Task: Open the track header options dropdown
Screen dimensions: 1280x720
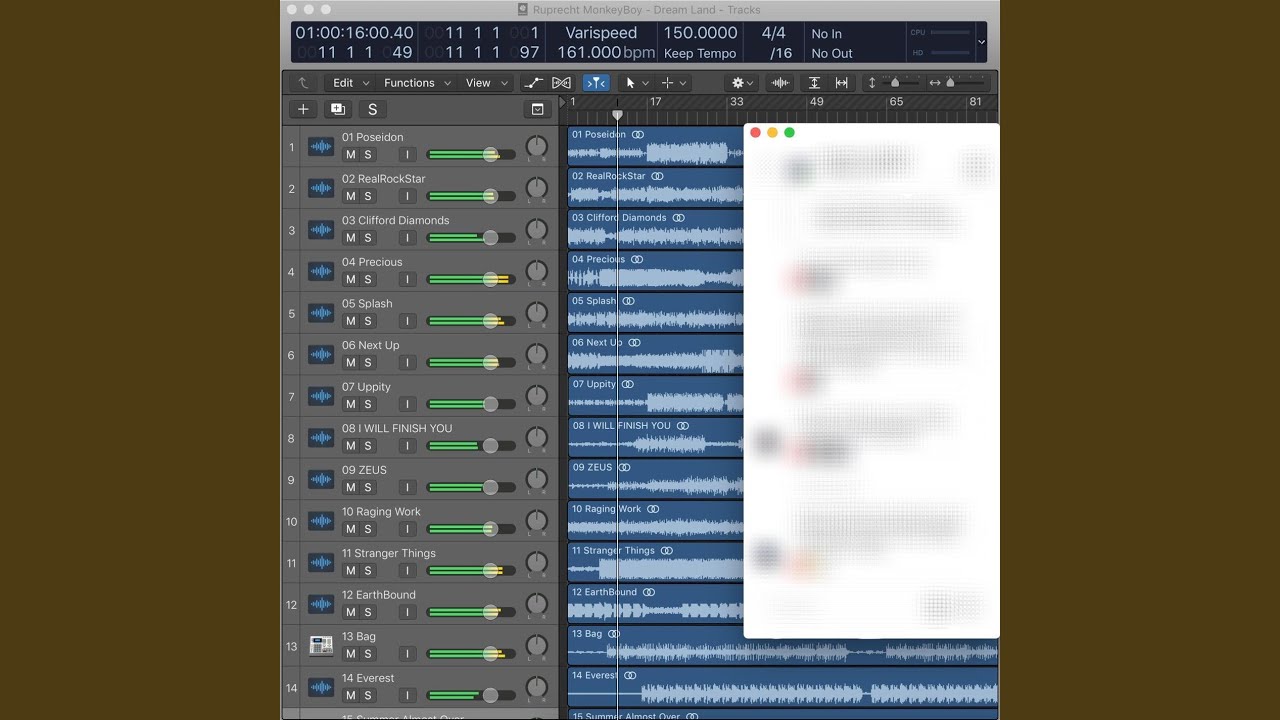Action: pyautogui.click(x=537, y=109)
